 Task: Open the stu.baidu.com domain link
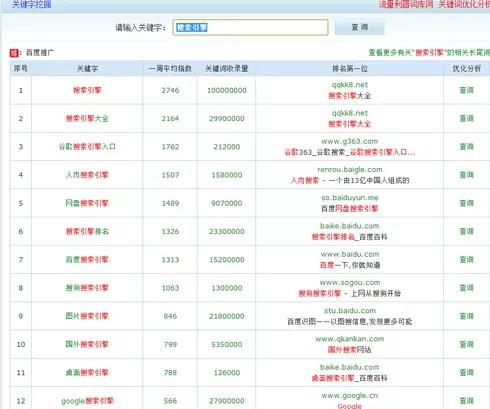[x=350, y=311]
